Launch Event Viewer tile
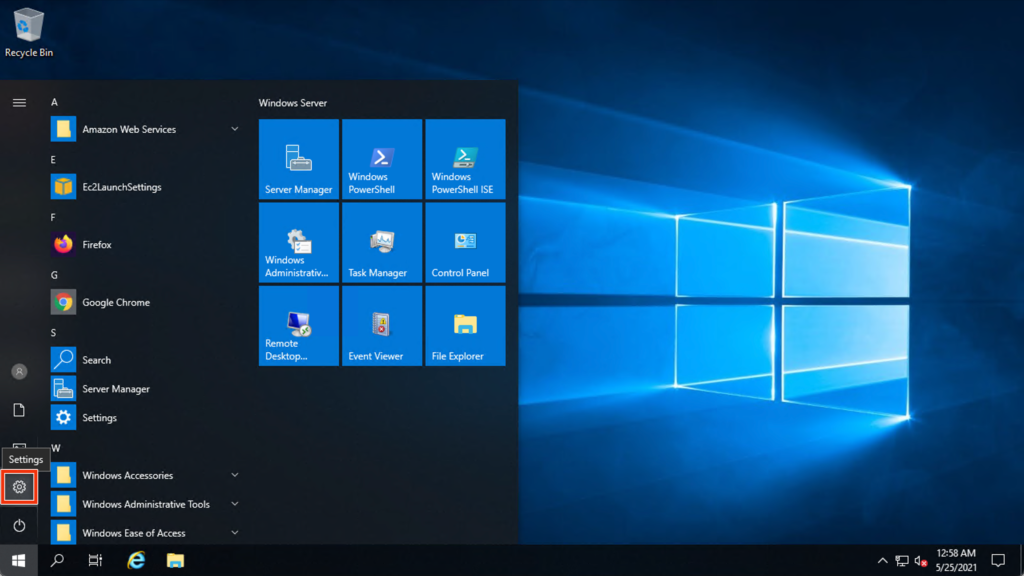Screen dimensions: 1024x576 tap(382, 325)
